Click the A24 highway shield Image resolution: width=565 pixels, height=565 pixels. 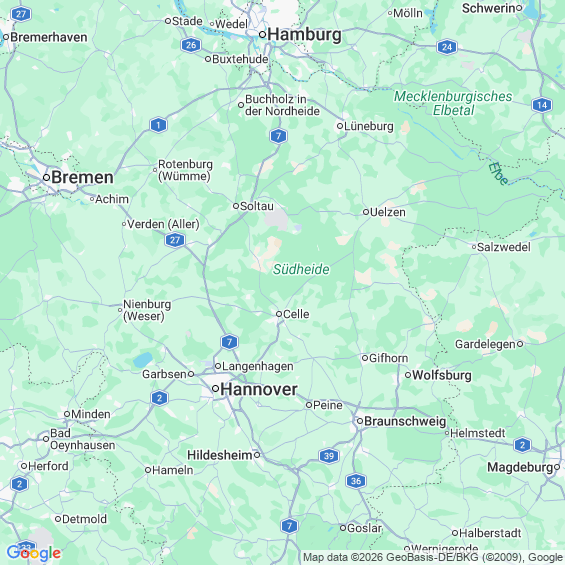click(x=447, y=47)
